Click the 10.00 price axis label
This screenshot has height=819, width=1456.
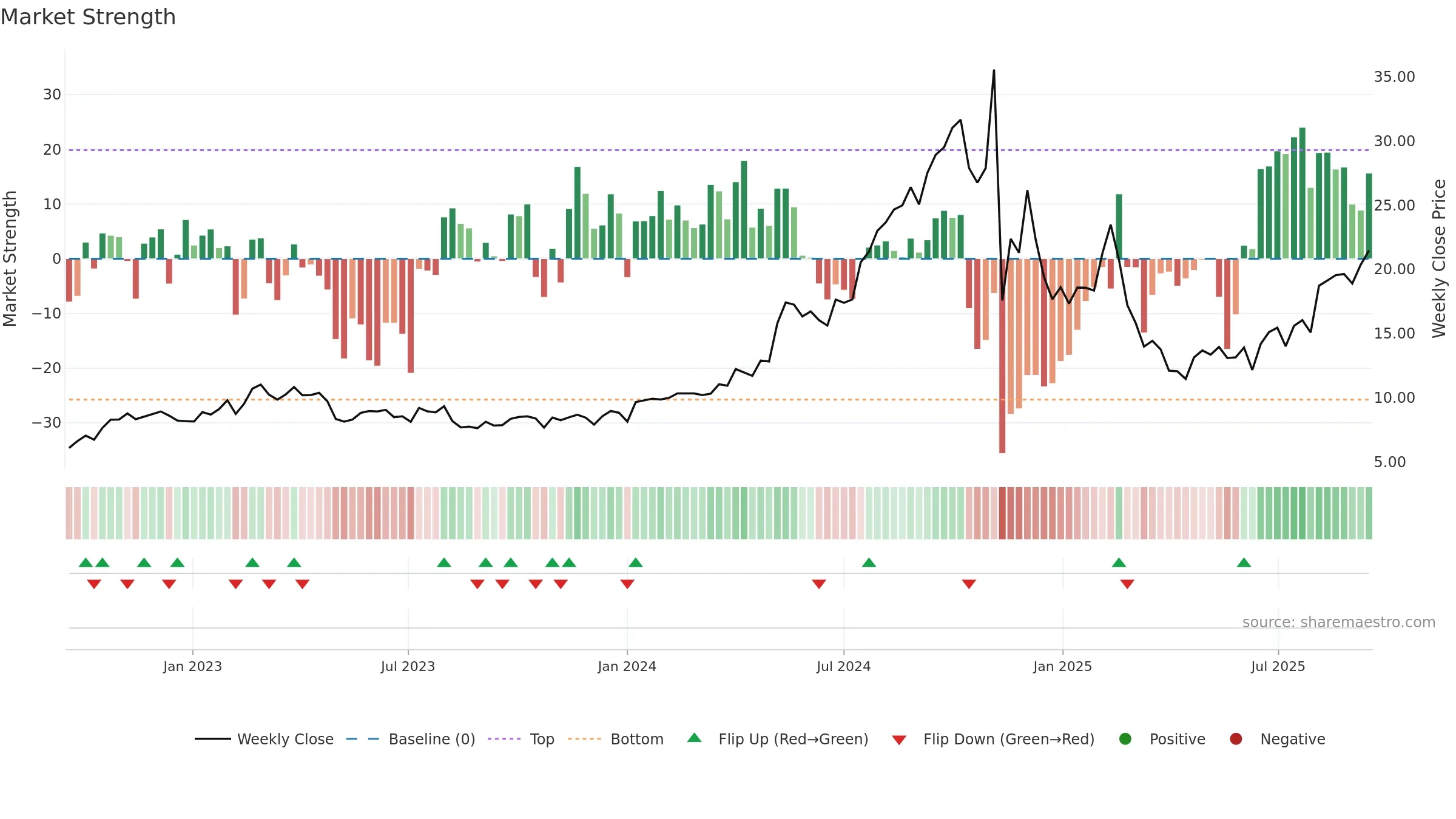[x=1394, y=398]
